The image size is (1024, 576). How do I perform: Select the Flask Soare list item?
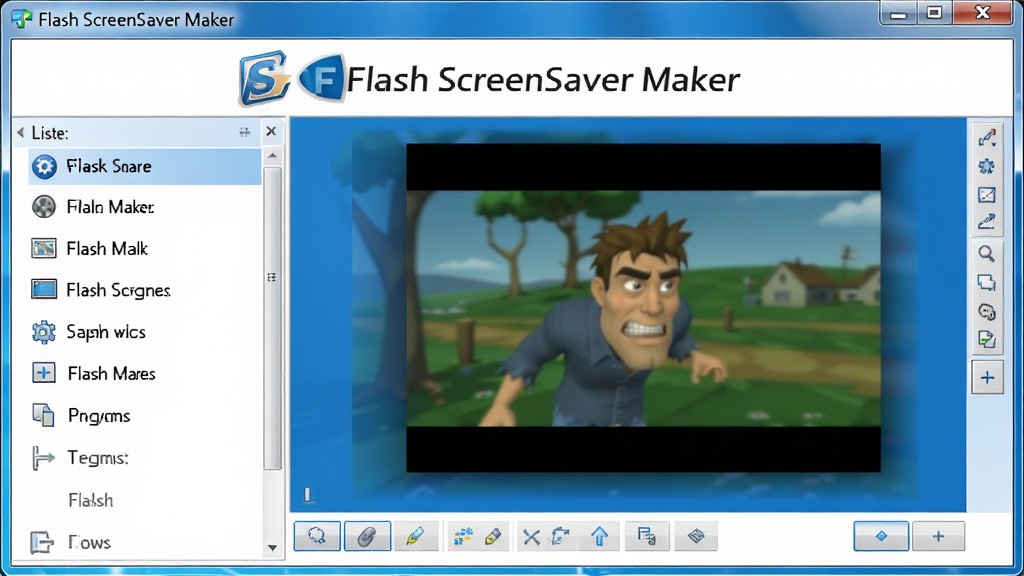click(x=145, y=167)
